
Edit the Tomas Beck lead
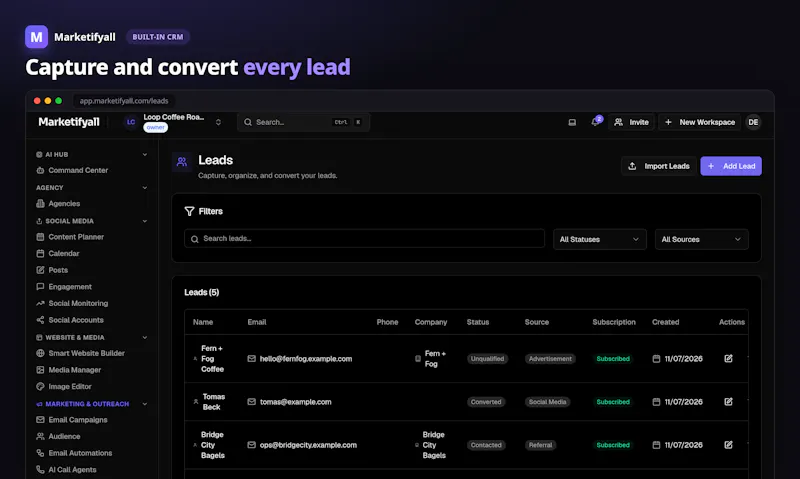(728, 401)
